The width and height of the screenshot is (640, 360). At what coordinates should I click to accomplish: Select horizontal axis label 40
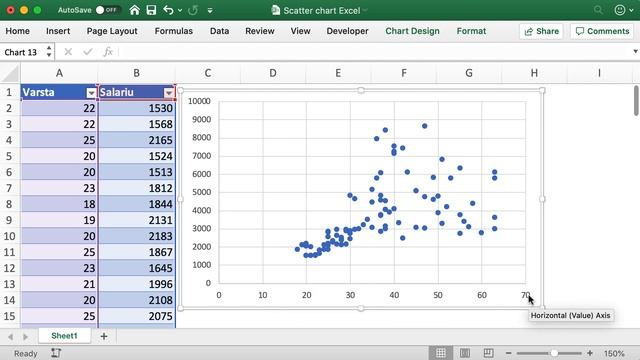pos(394,295)
